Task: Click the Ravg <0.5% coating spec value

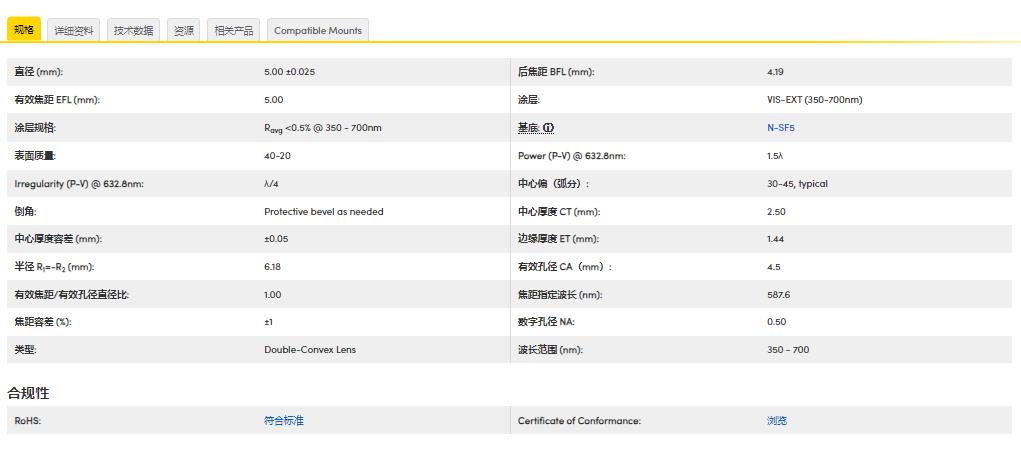Action: pyautogui.click(x=322, y=128)
